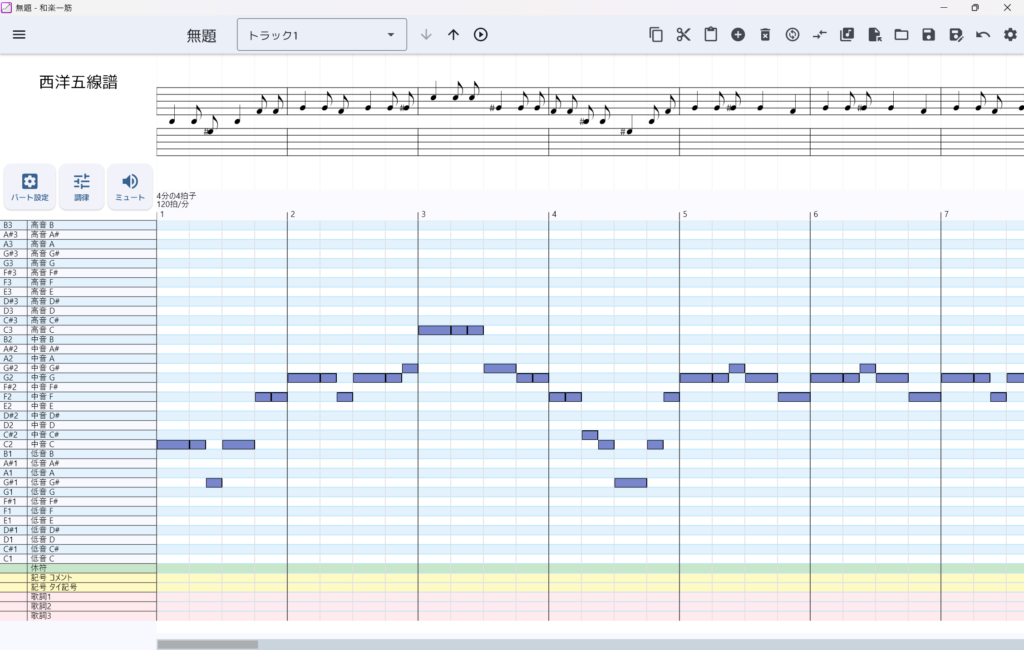Screen dimensions: 1024x650
Task: Click the music library icon
Action: point(846,35)
